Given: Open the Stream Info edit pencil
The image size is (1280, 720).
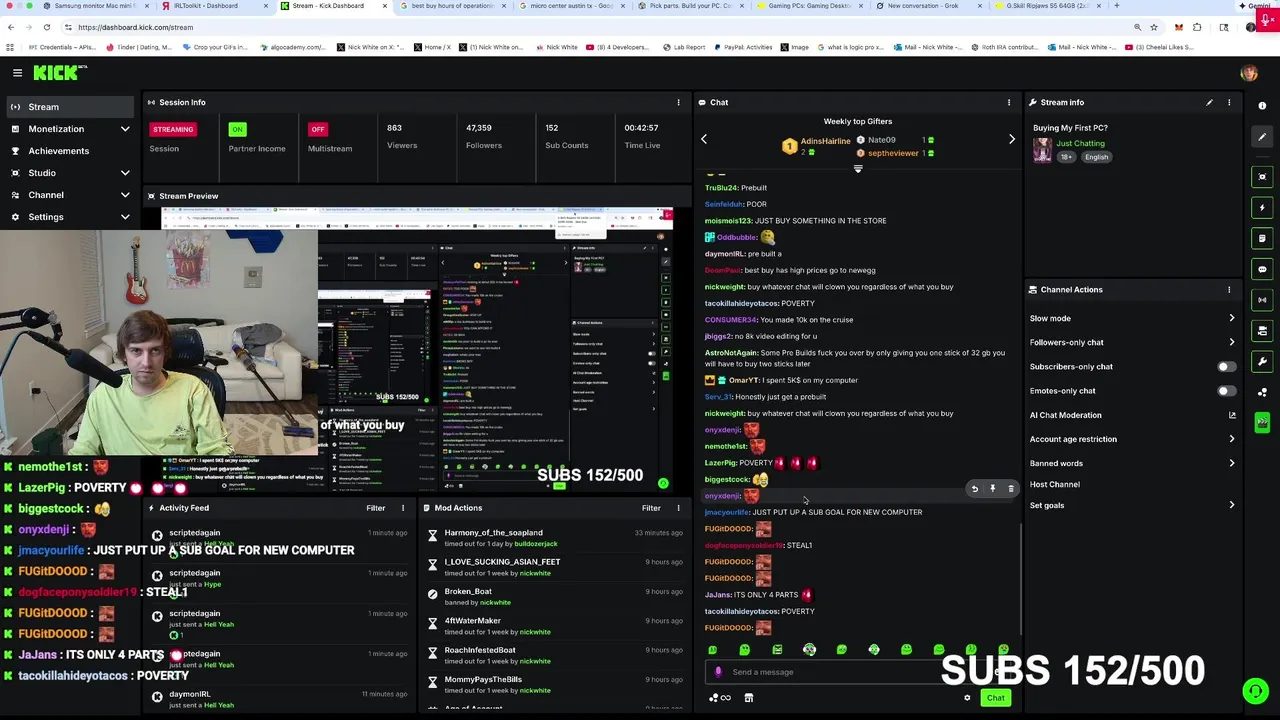Looking at the screenshot, I should click(x=1209, y=102).
